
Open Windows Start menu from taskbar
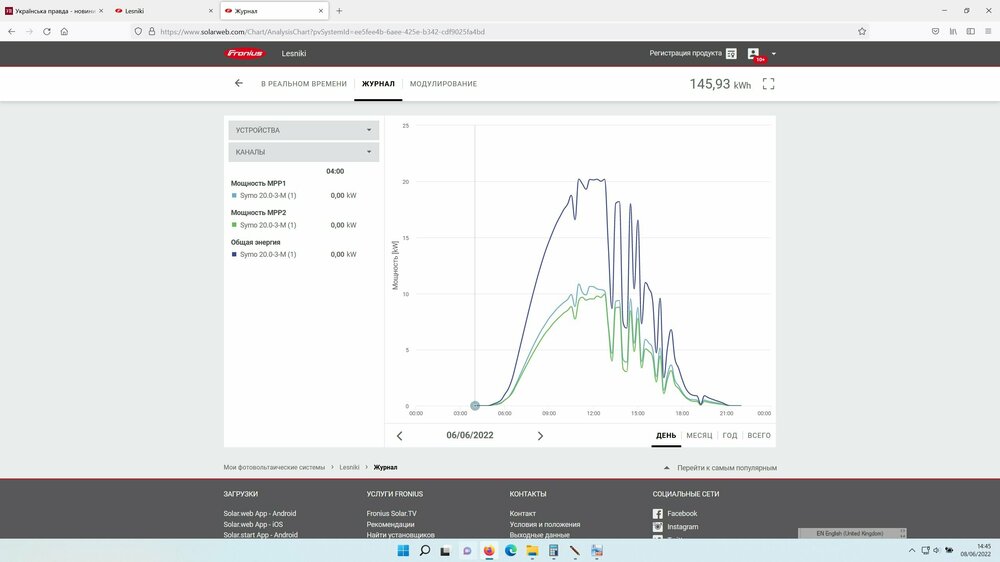click(402, 550)
